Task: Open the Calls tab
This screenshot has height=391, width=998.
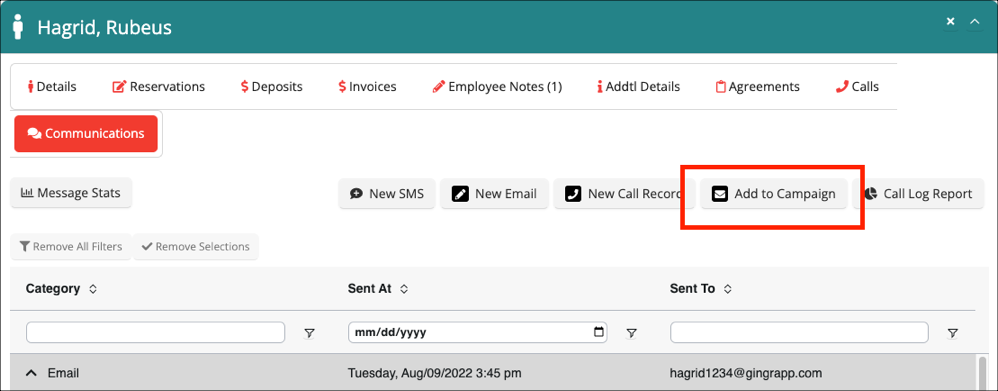Action: click(x=857, y=87)
